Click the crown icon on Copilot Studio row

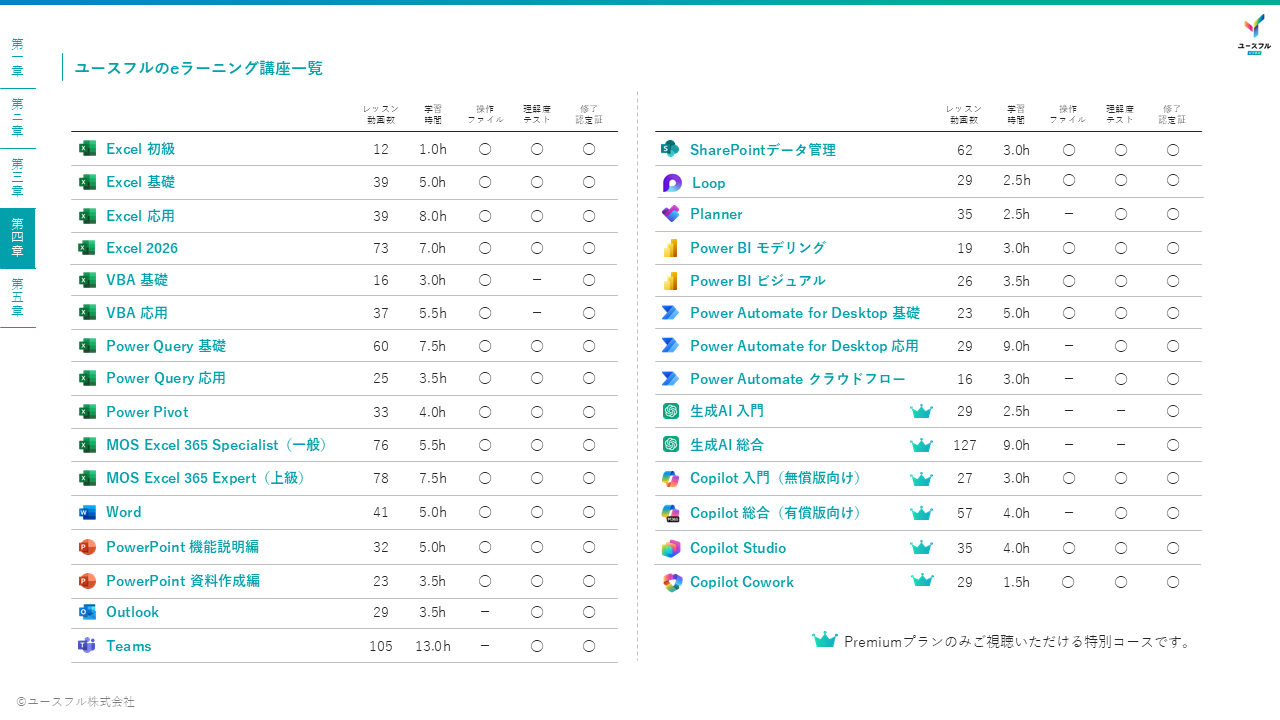tap(922, 547)
